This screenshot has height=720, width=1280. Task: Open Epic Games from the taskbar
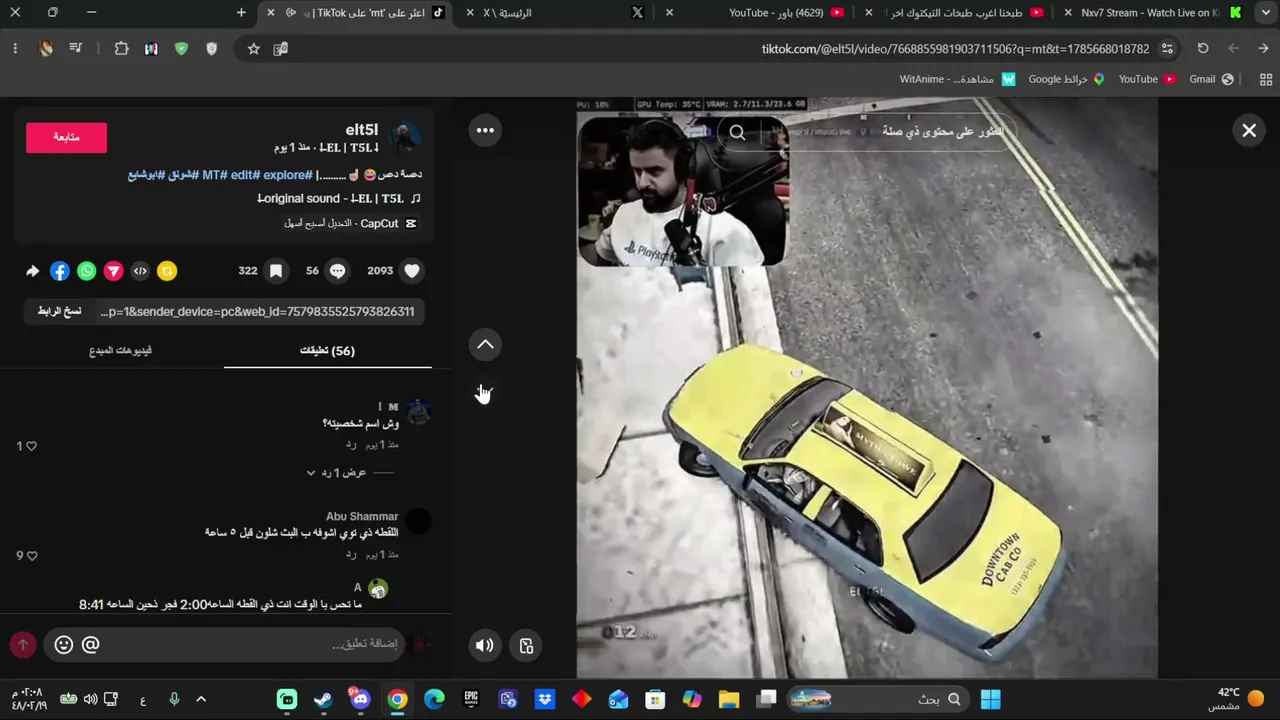tap(471, 699)
